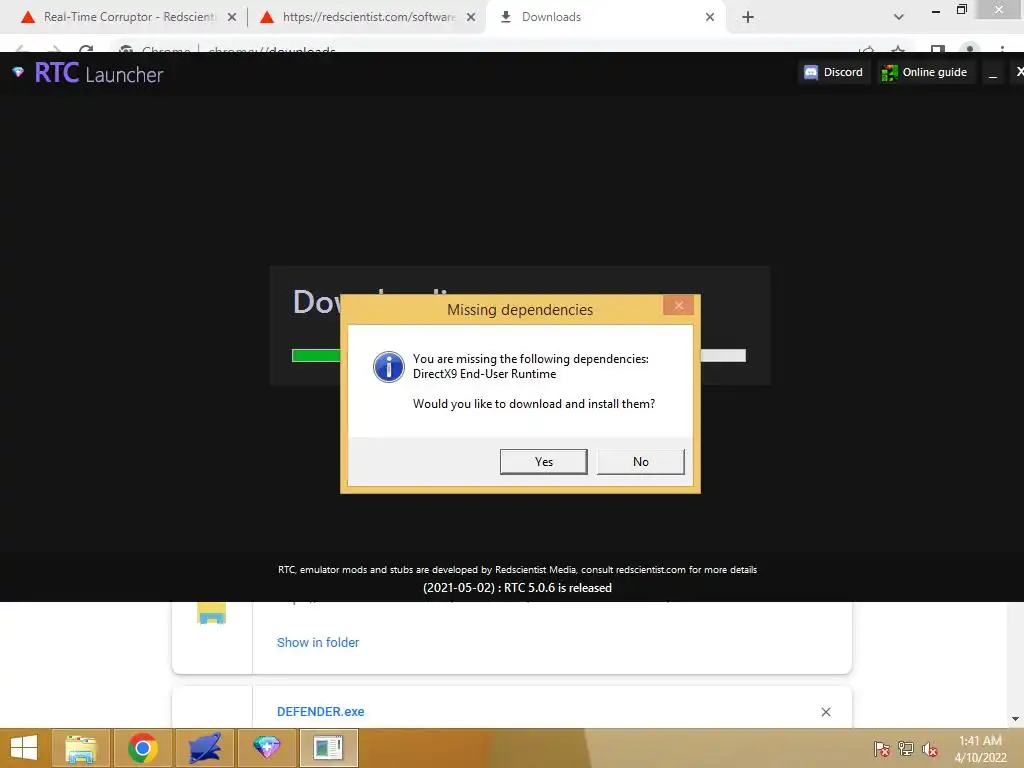The width and height of the screenshot is (1024, 768).
Task: Click the Redscientist Media footer text
Action: click(517, 569)
